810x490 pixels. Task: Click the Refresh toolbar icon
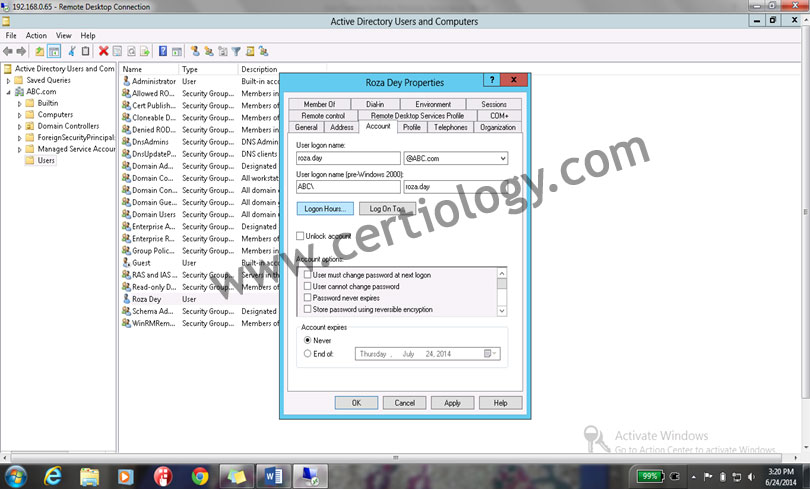tap(131, 51)
